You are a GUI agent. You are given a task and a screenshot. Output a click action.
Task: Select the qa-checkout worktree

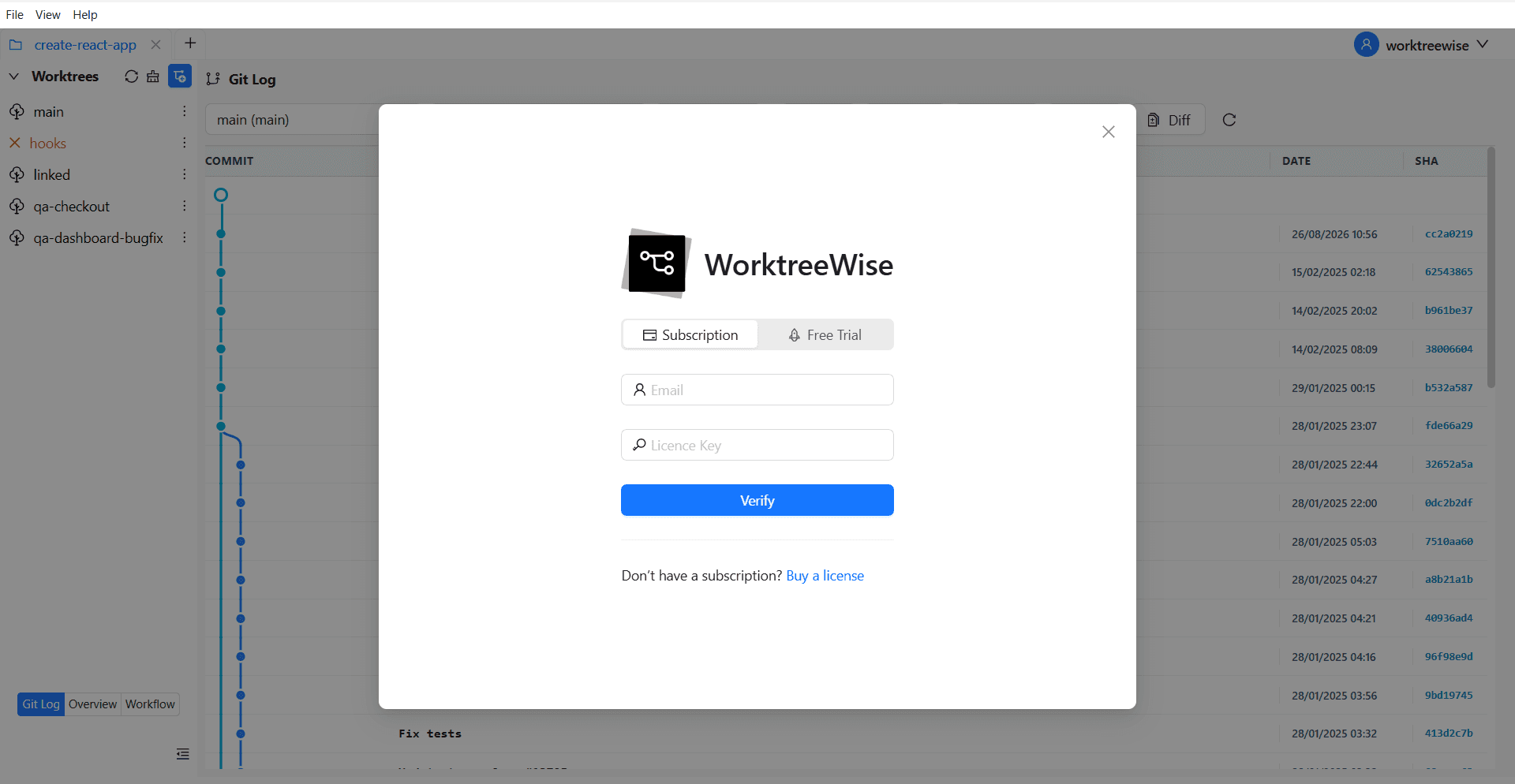(x=71, y=207)
